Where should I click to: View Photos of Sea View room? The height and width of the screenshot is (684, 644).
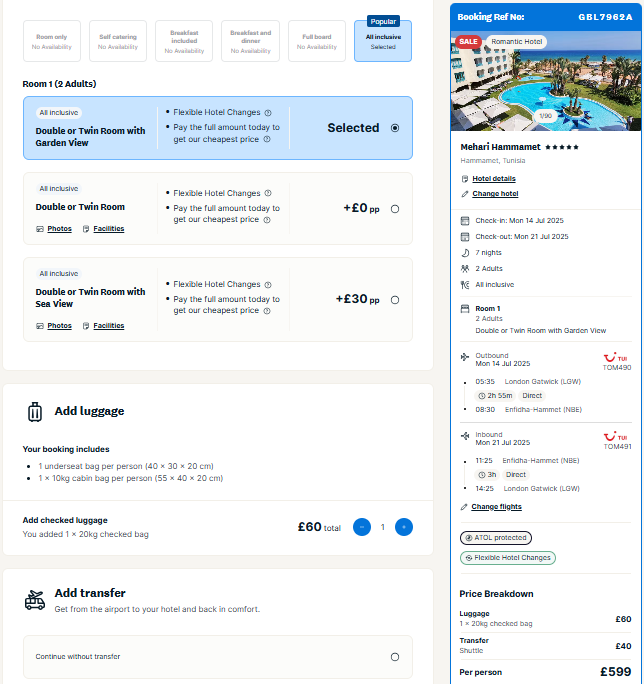59,325
